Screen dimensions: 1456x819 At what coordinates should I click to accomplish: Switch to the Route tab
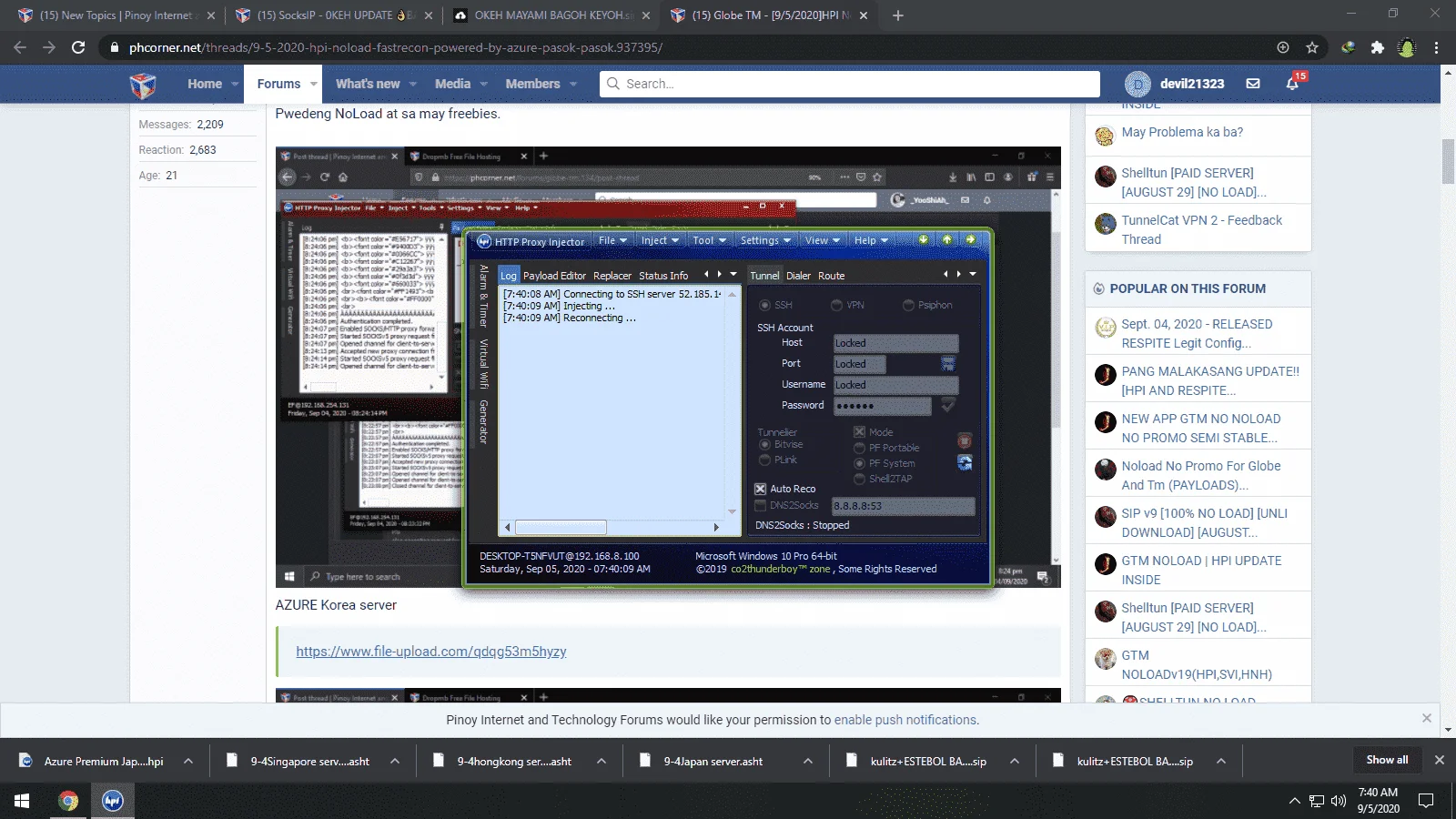pos(831,276)
